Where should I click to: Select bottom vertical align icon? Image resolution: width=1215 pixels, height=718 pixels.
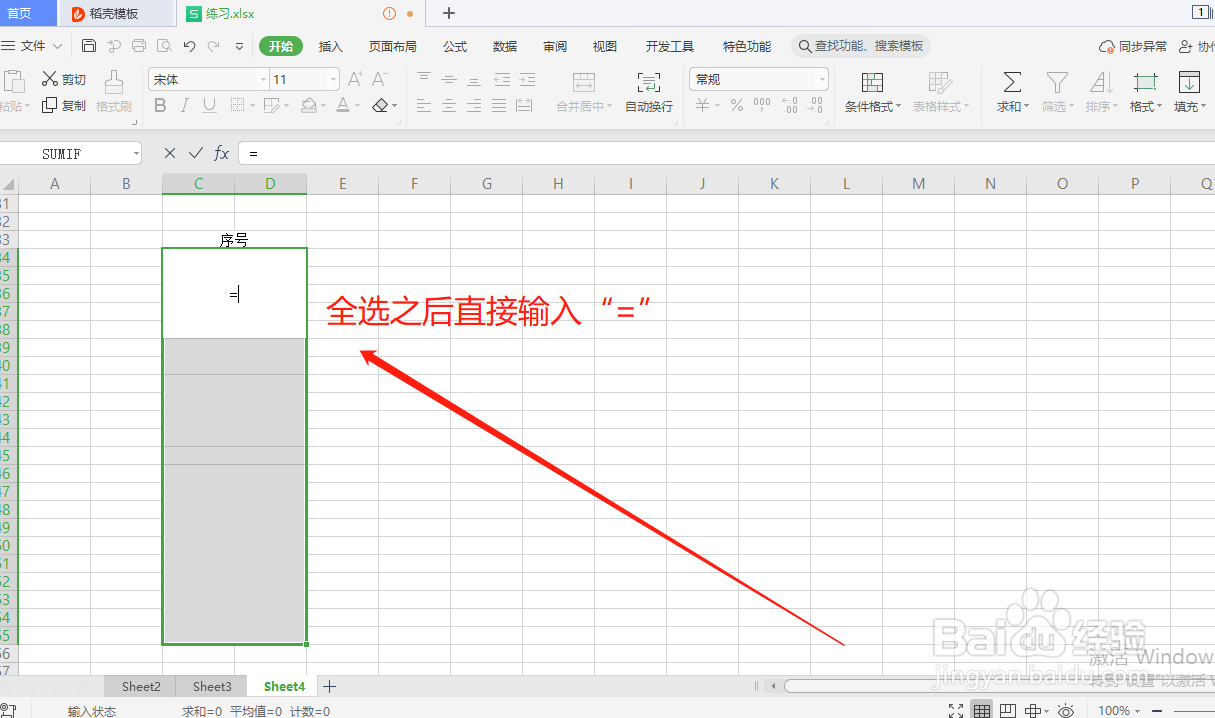coord(474,79)
